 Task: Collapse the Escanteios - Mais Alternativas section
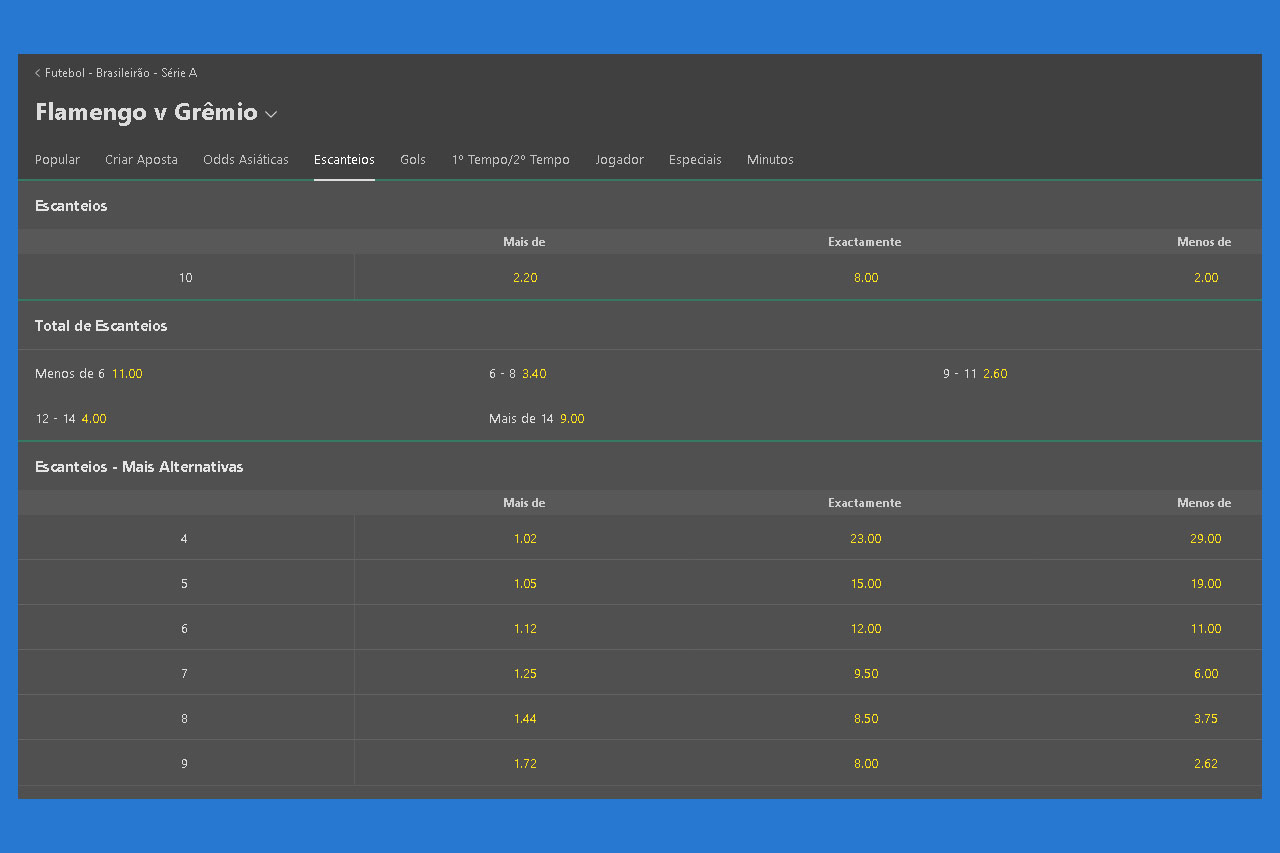pyautogui.click(x=640, y=467)
